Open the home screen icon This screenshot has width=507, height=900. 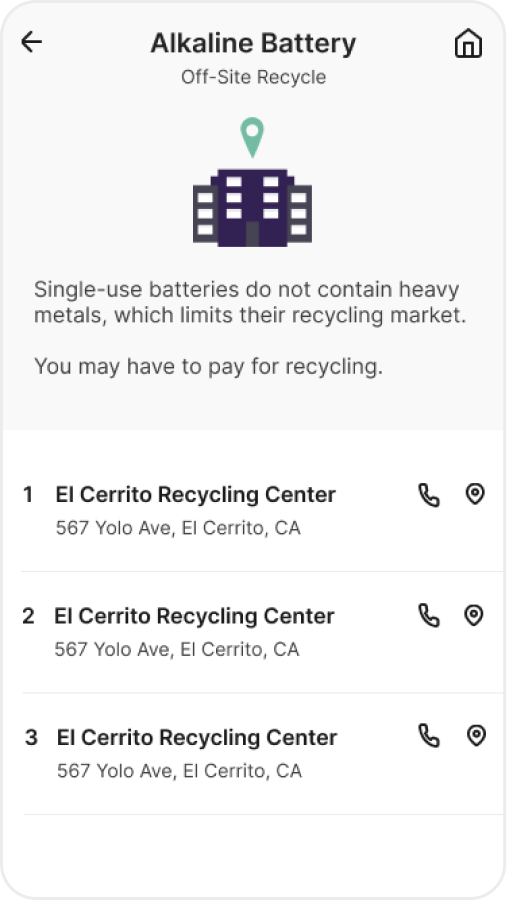click(469, 43)
